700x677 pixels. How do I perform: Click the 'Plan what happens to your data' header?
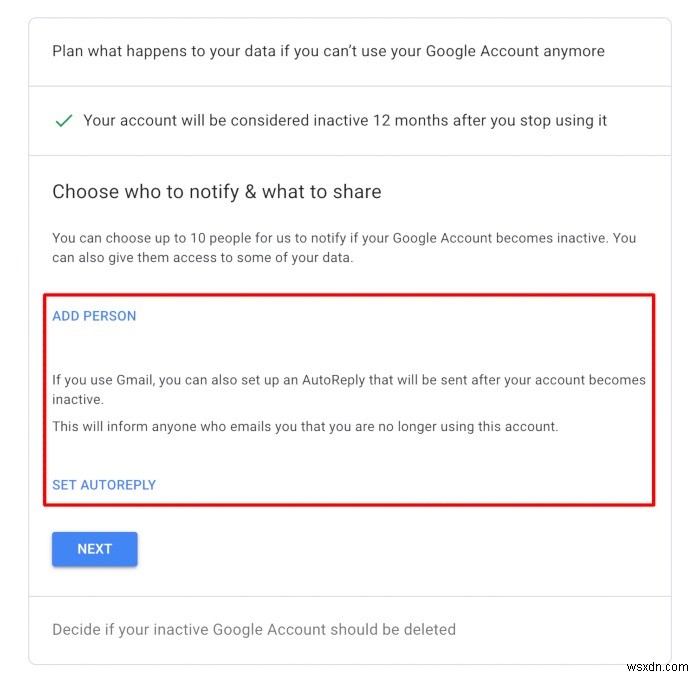(328, 51)
